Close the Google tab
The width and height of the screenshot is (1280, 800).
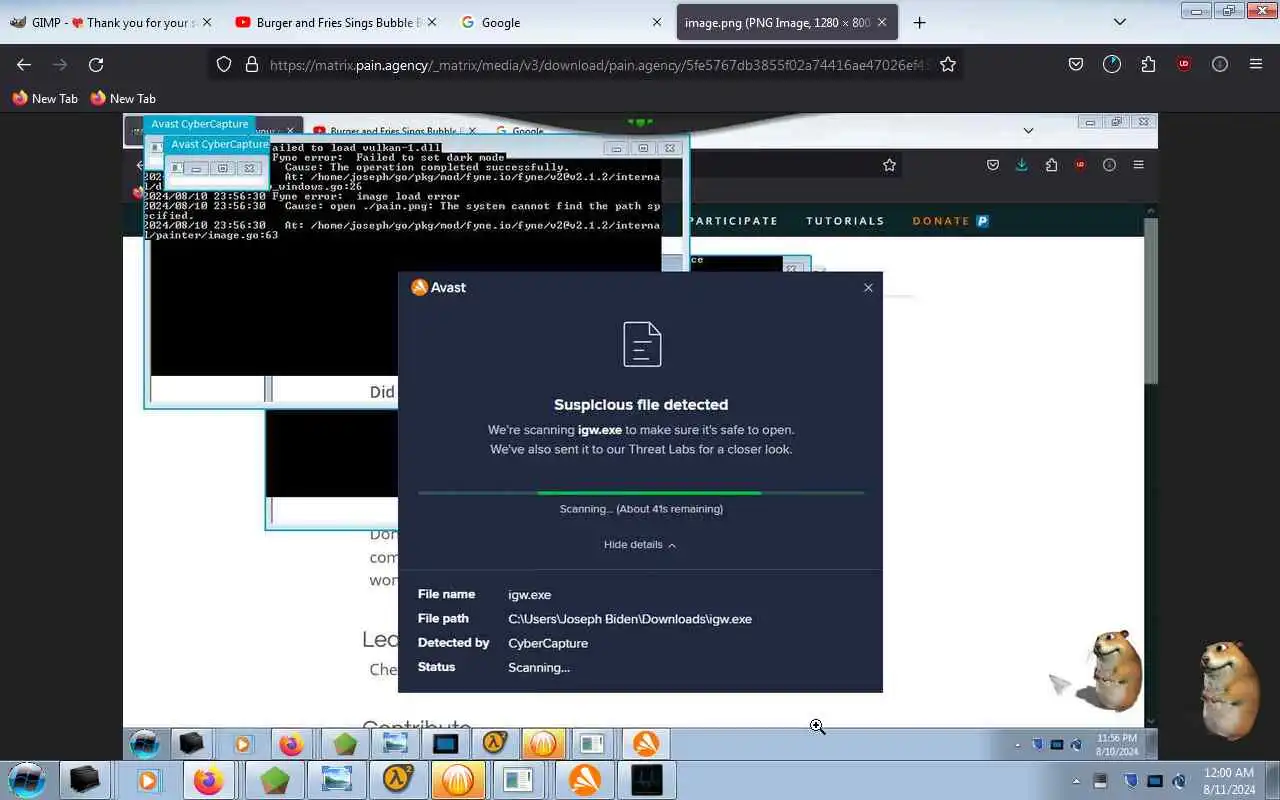tap(657, 22)
